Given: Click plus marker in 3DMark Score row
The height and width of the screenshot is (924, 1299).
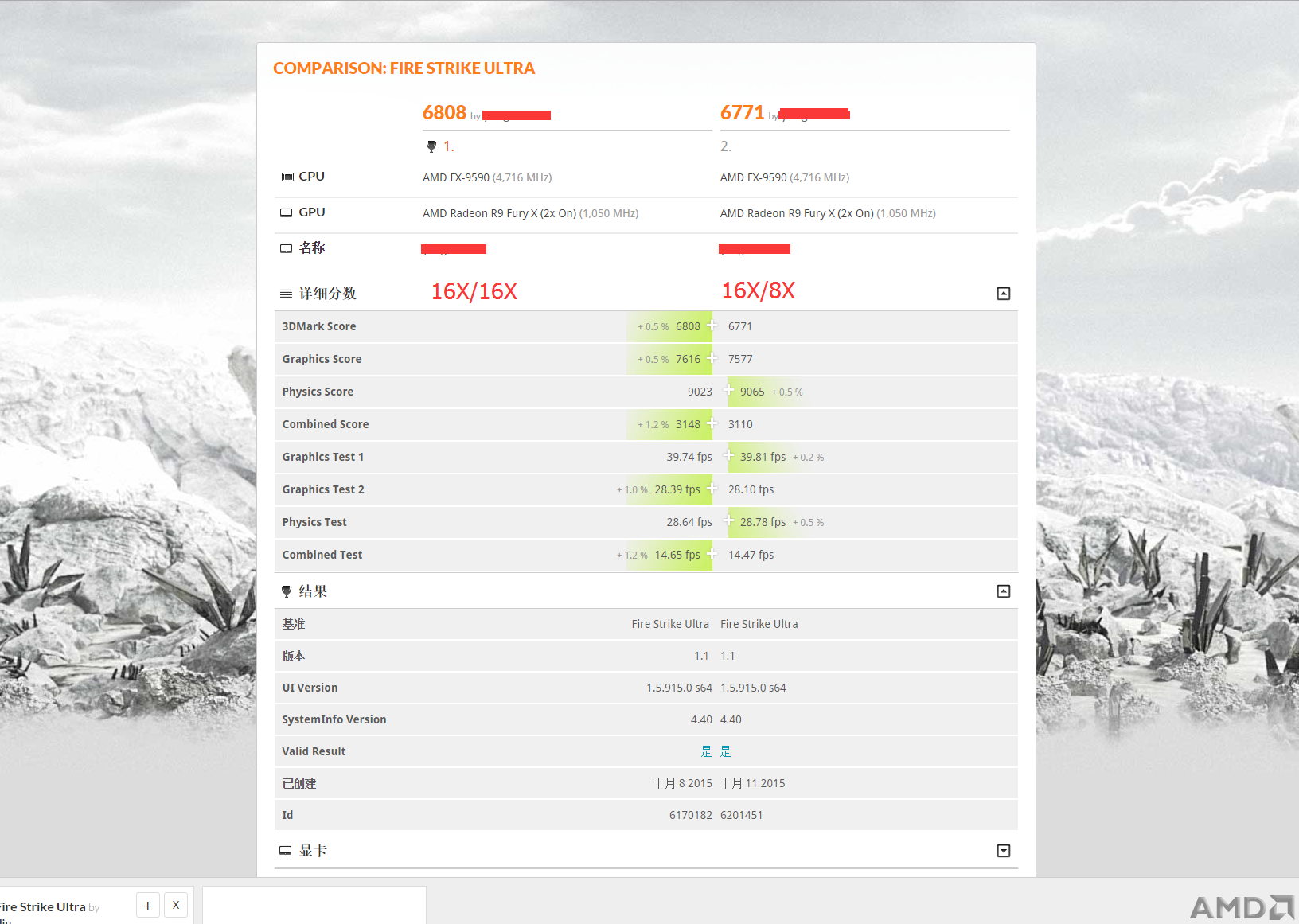Looking at the screenshot, I should point(712,325).
